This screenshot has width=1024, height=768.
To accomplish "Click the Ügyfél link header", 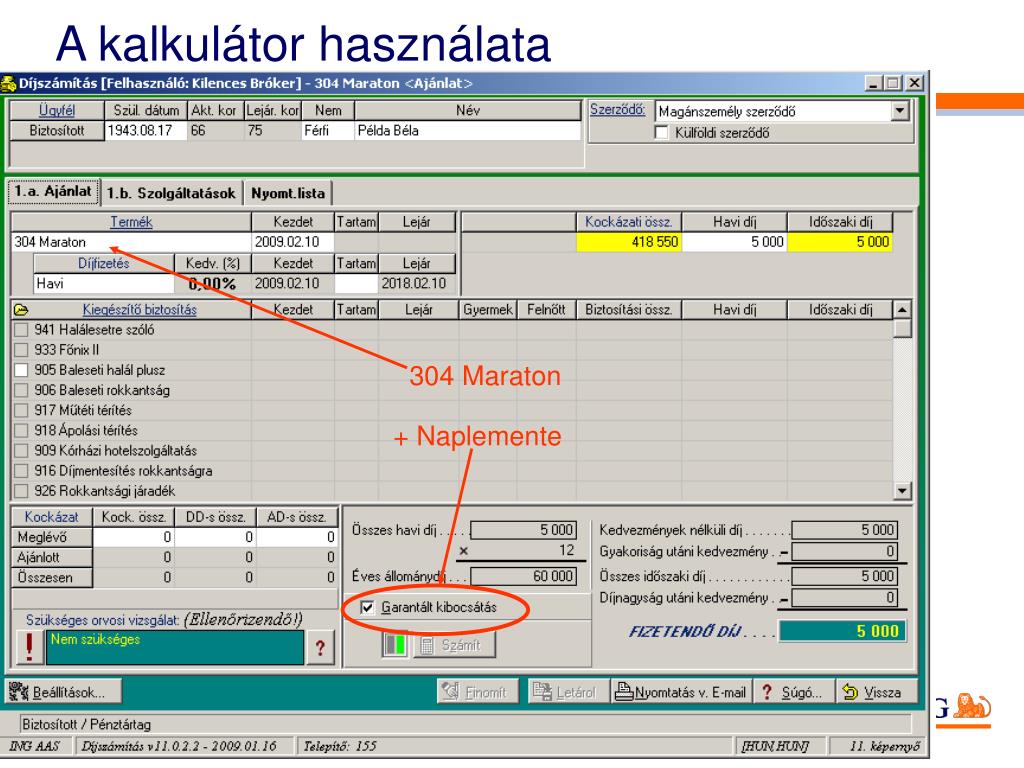I will click(57, 110).
